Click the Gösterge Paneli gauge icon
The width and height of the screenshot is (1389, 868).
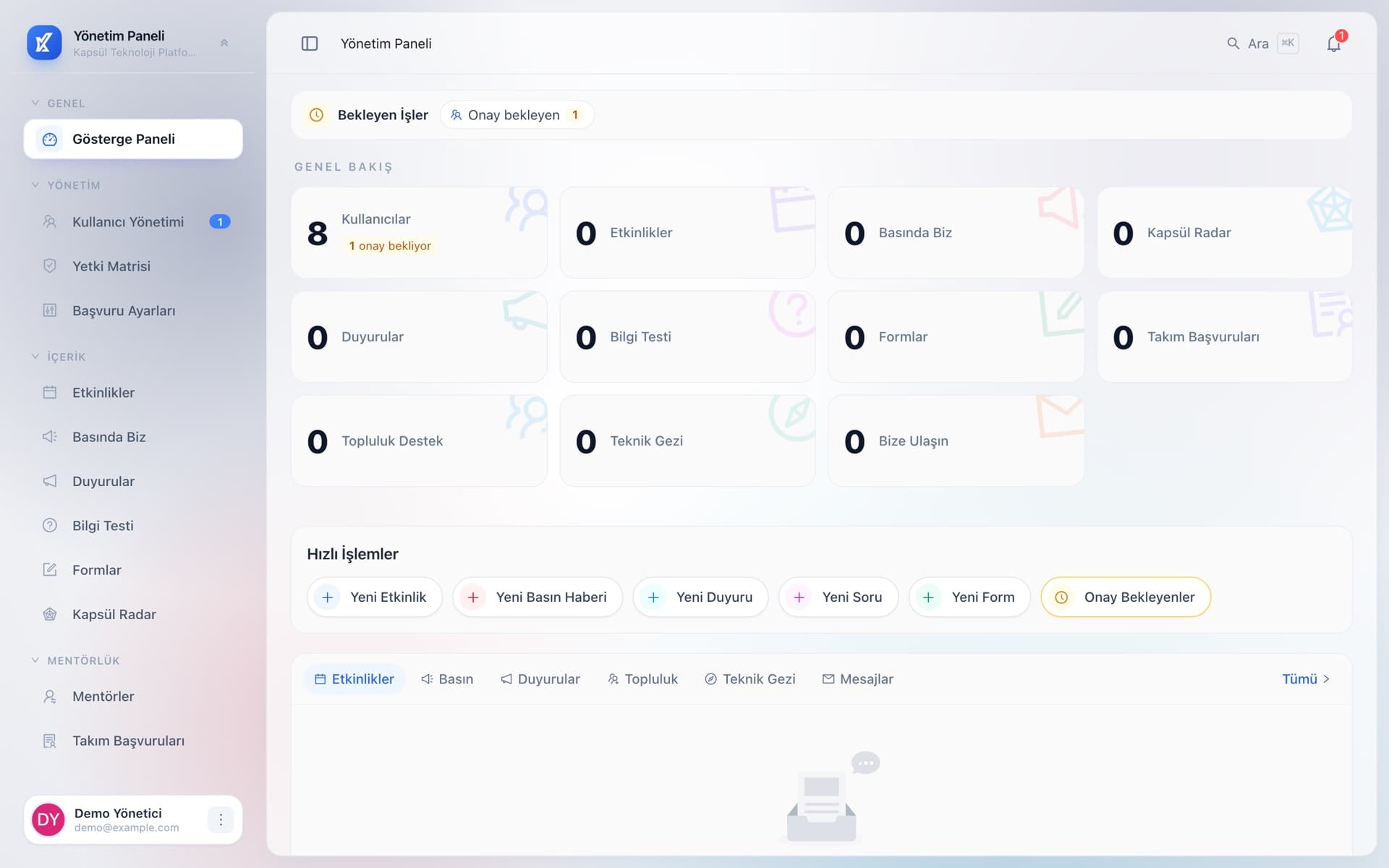pos(50,139)
